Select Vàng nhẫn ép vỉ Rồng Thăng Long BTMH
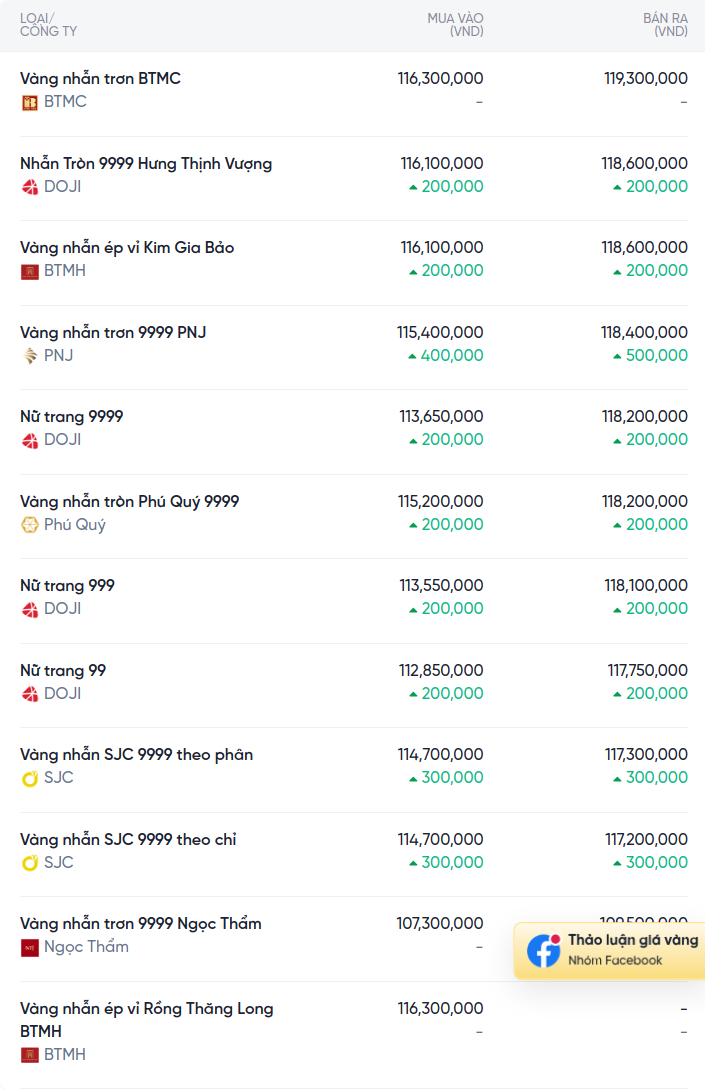Image resolution: width=705 pixels, height=1089 pixels. coord(147,1020)
